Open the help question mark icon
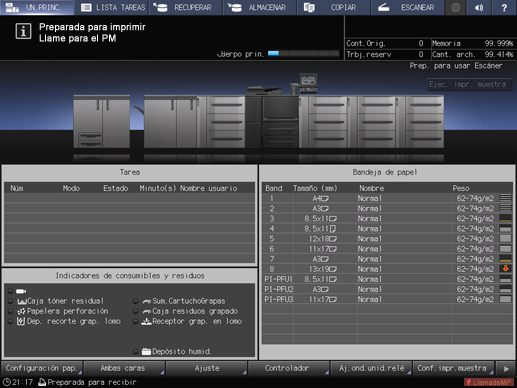The height and width of the screenshot is (388, 517). click(504, 7)
